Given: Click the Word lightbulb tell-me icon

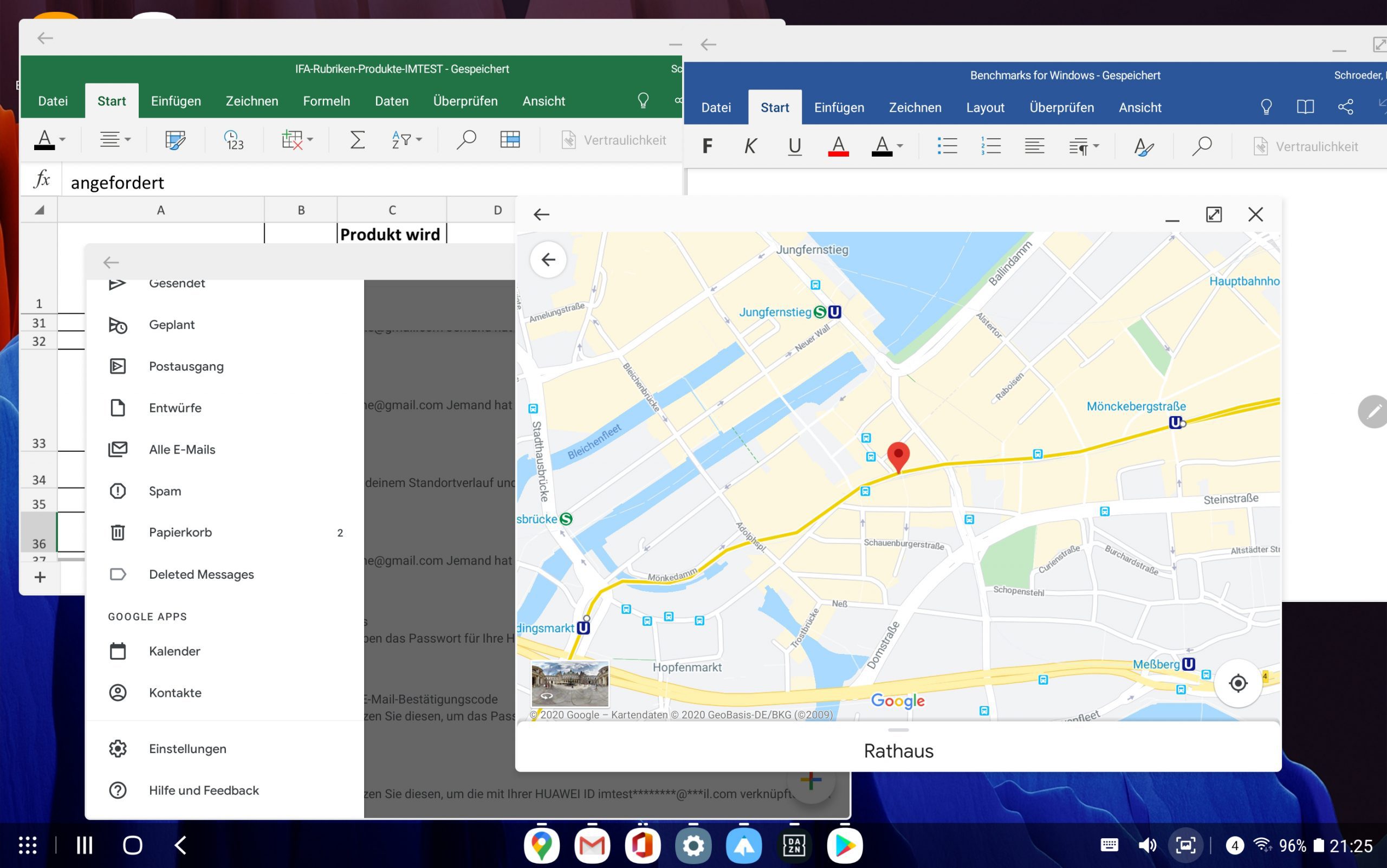Looking at the screenshot, I should [1266, 107].
